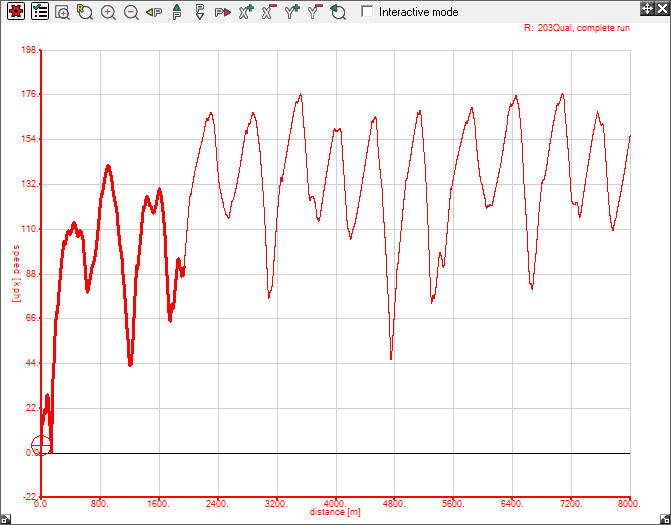The height and width of the screenshot is (525, 671).
Task: Expand the X axis scale
Action: coord(246,12)
